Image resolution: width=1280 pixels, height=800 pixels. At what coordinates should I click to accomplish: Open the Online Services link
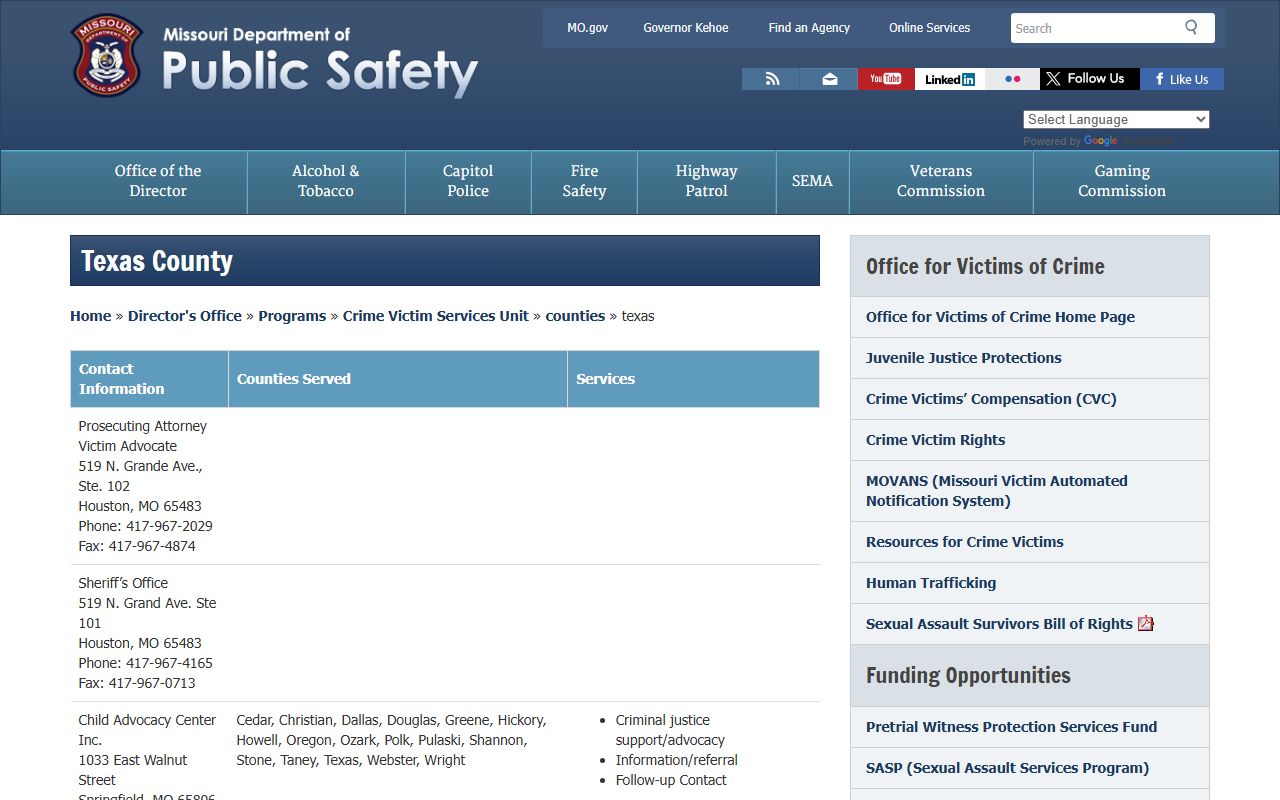pyautogui.click(x=929, y=28)
